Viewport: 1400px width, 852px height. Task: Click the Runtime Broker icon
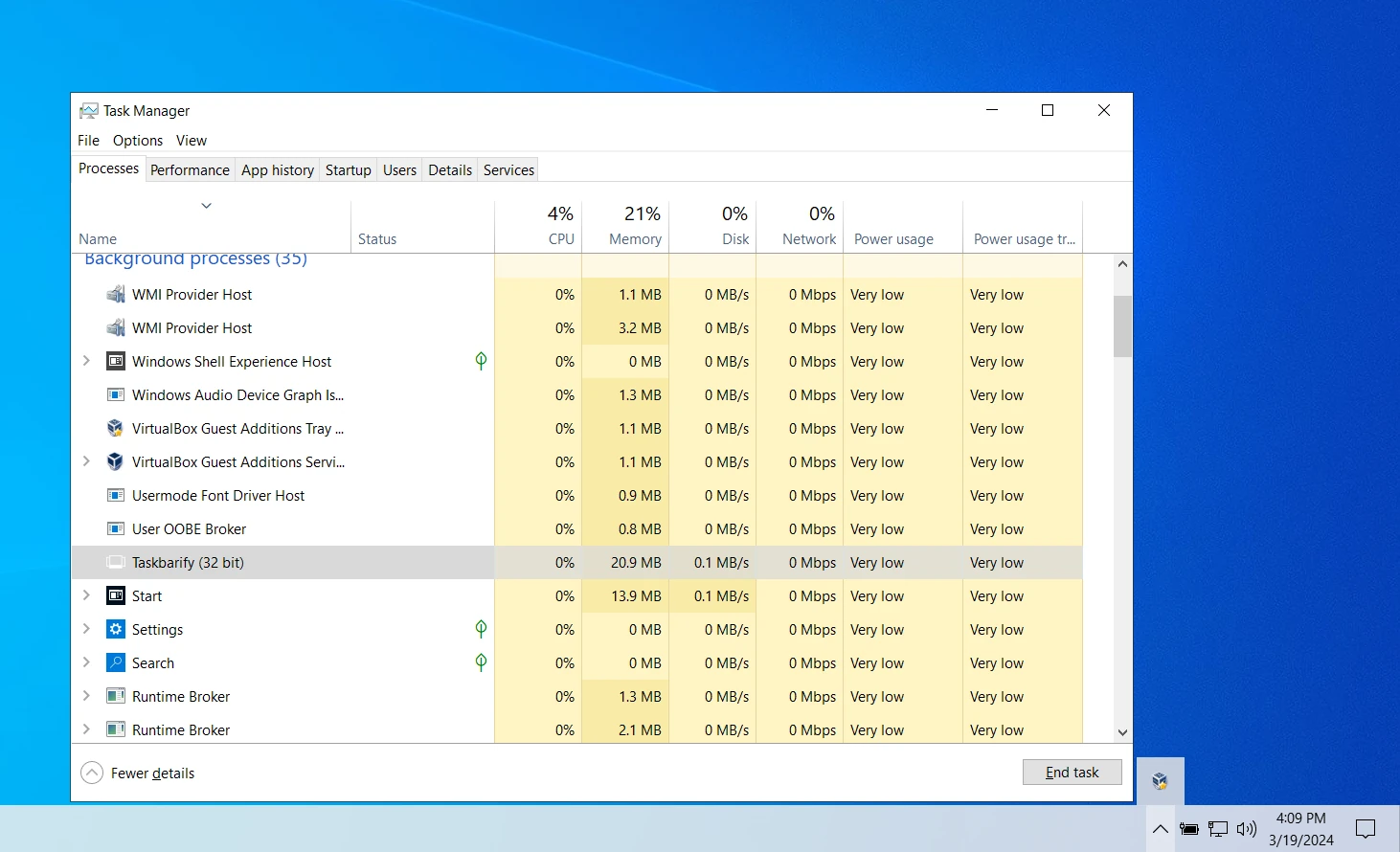click(115, 696)
